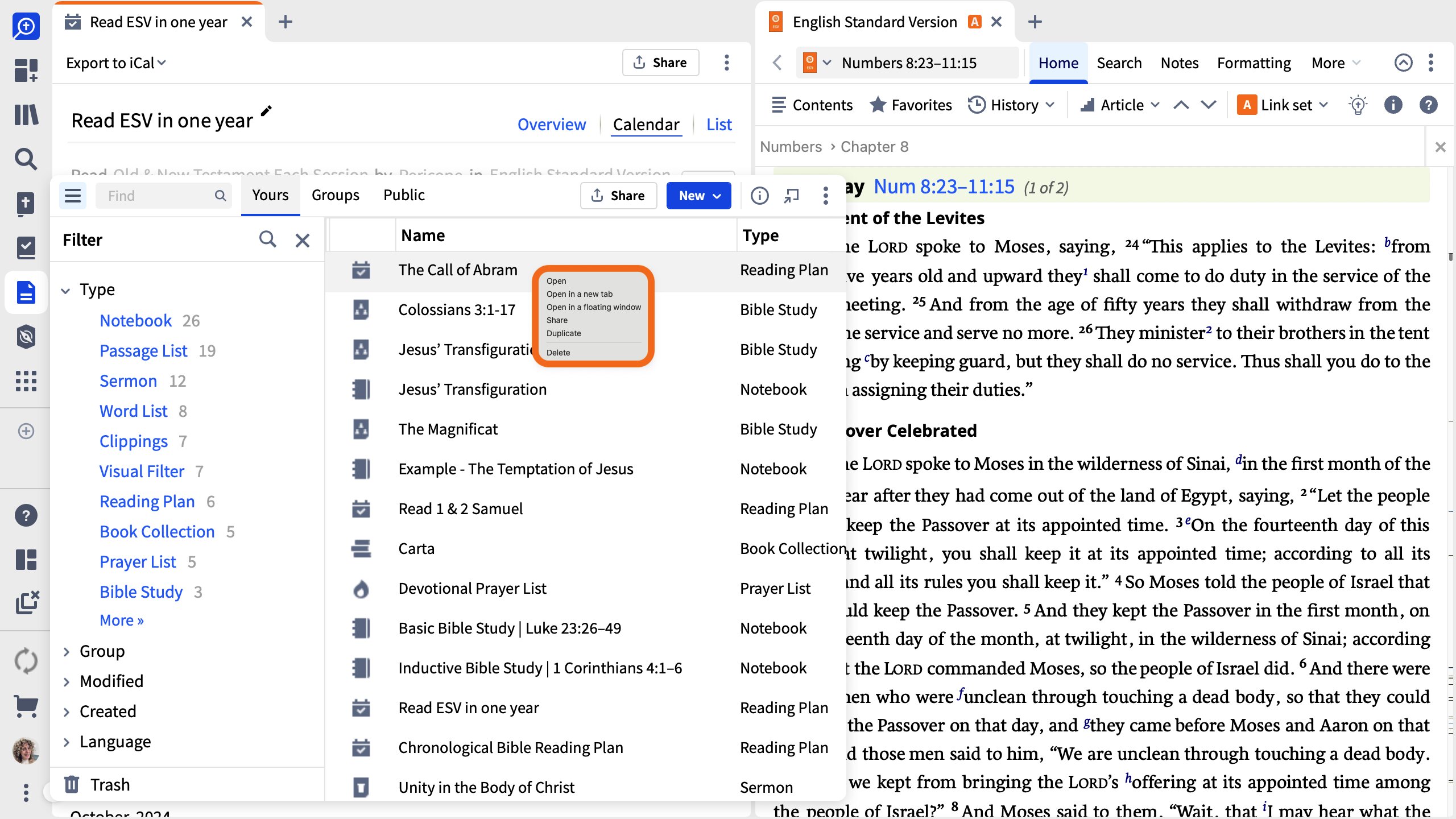
Task: Open the Bible book icon in the sidebar
Action: coord(26,204)
